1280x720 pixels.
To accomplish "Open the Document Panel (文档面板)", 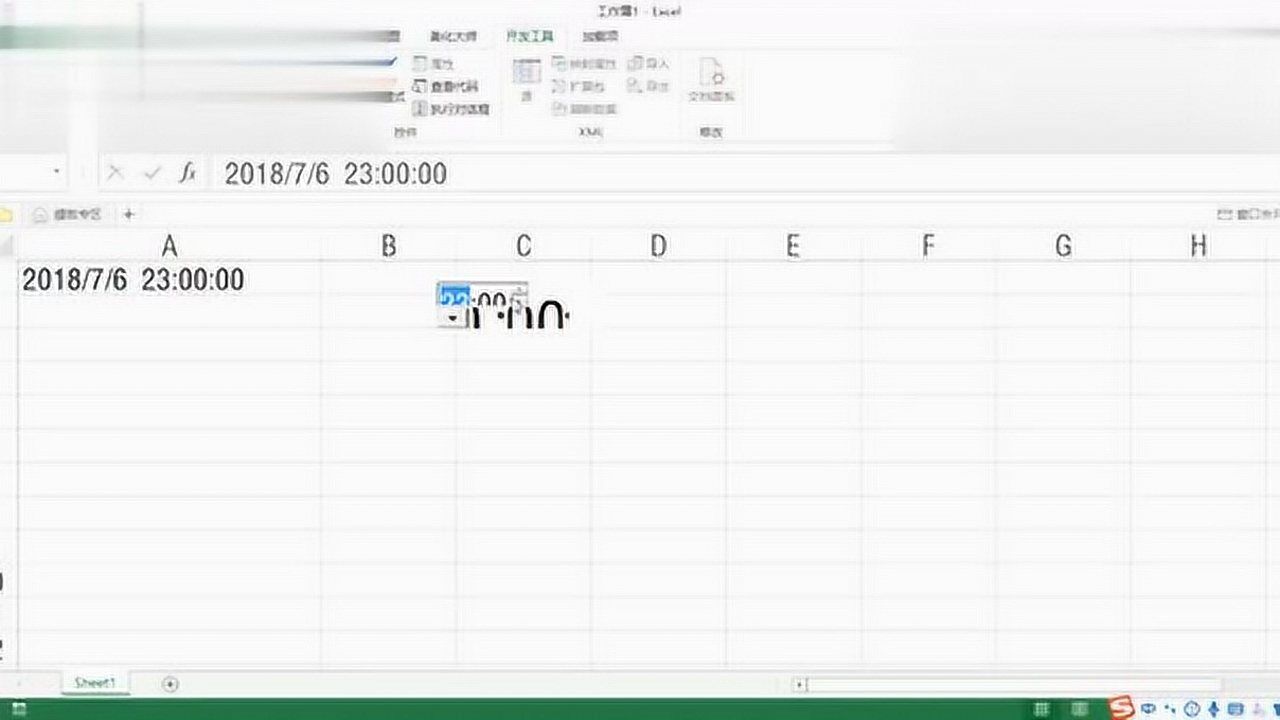I will pyautogui.click(x=711, y=80).
